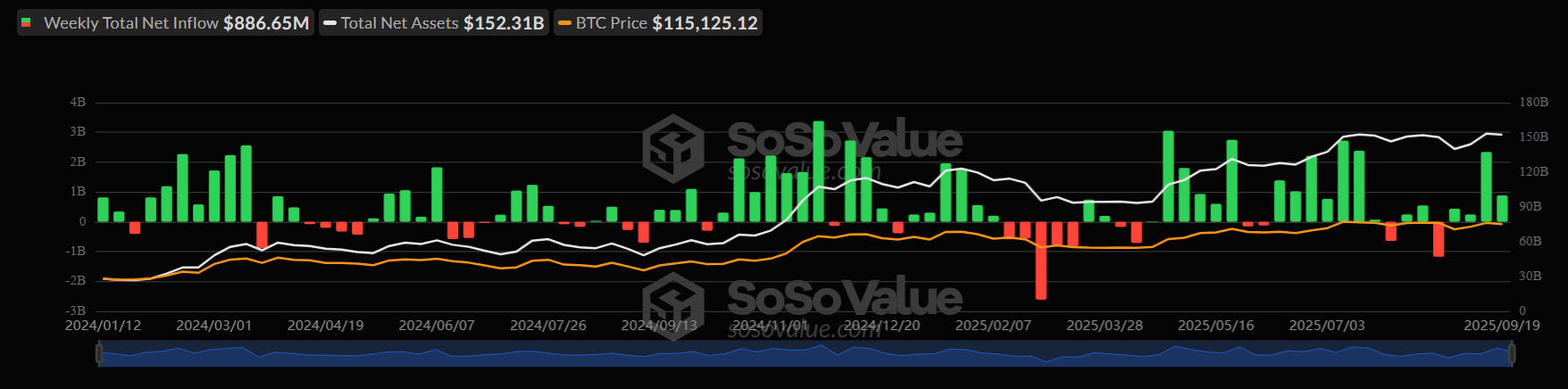Click the 180B right axis label

(1533, 103)
